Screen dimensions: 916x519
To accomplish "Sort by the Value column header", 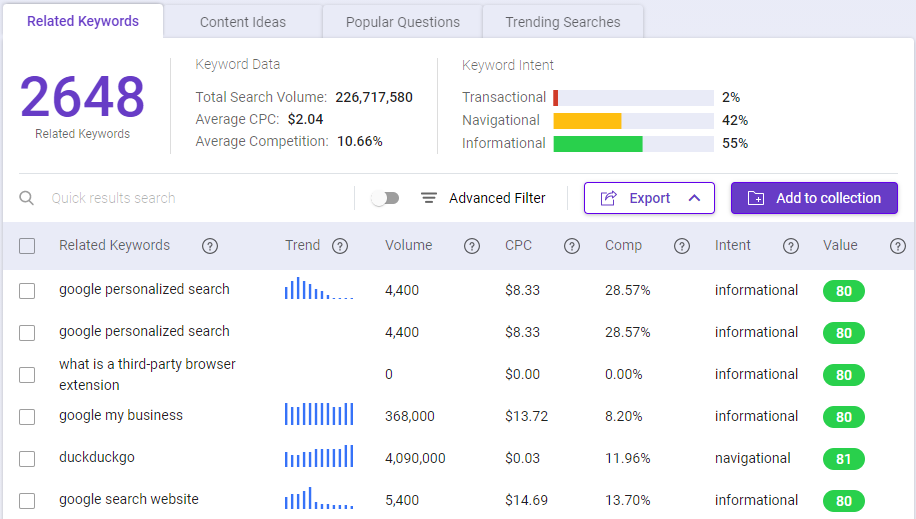I will [840, 245].
